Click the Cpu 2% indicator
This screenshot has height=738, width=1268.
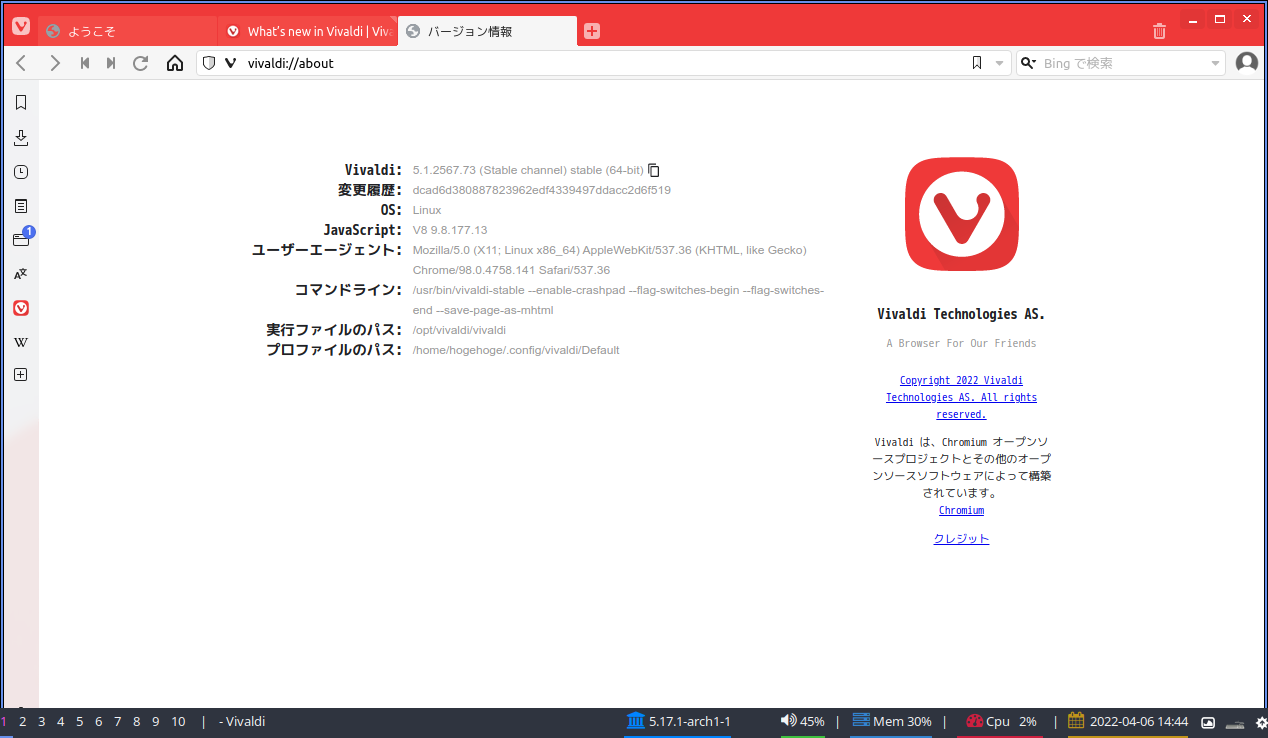[x=1001, y=721]
